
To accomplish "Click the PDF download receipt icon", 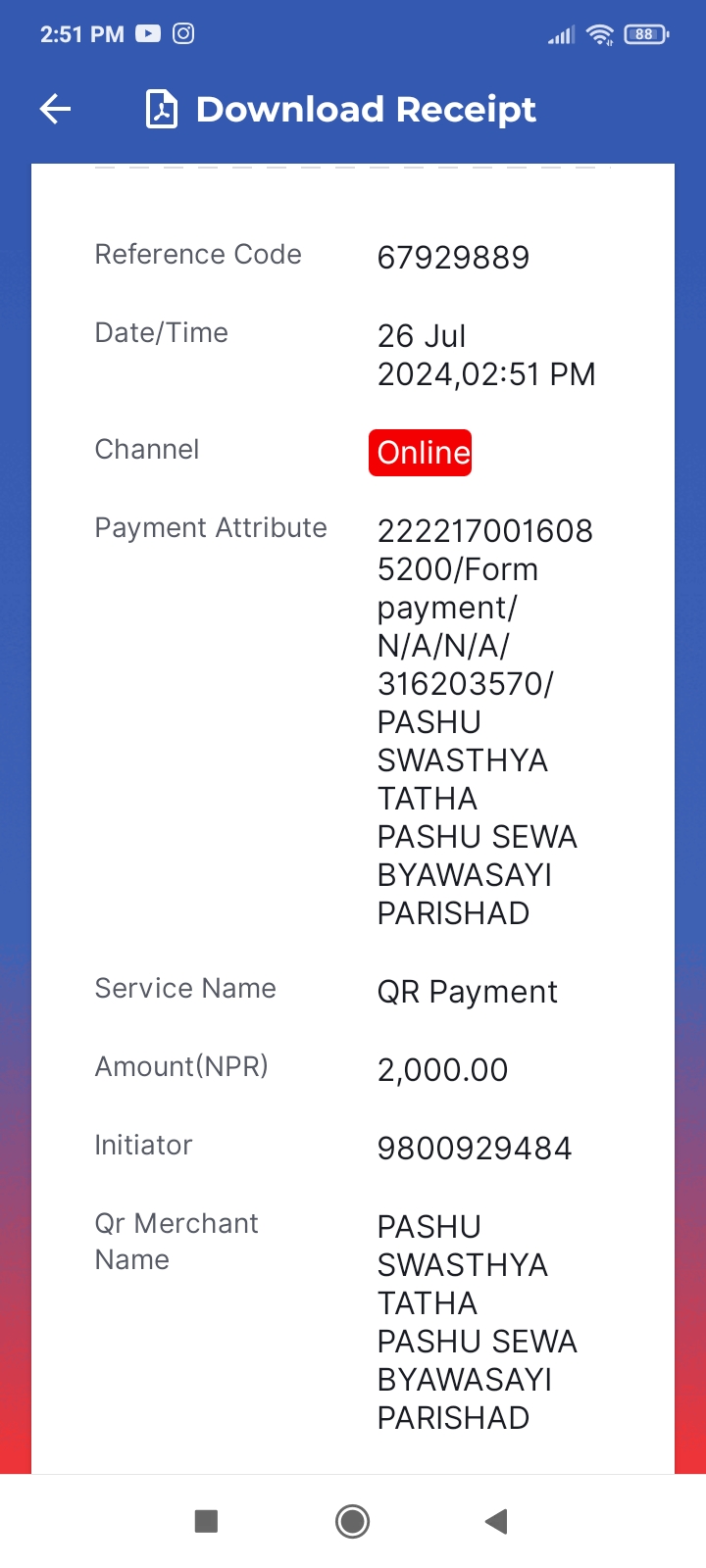I will [162, 109].
